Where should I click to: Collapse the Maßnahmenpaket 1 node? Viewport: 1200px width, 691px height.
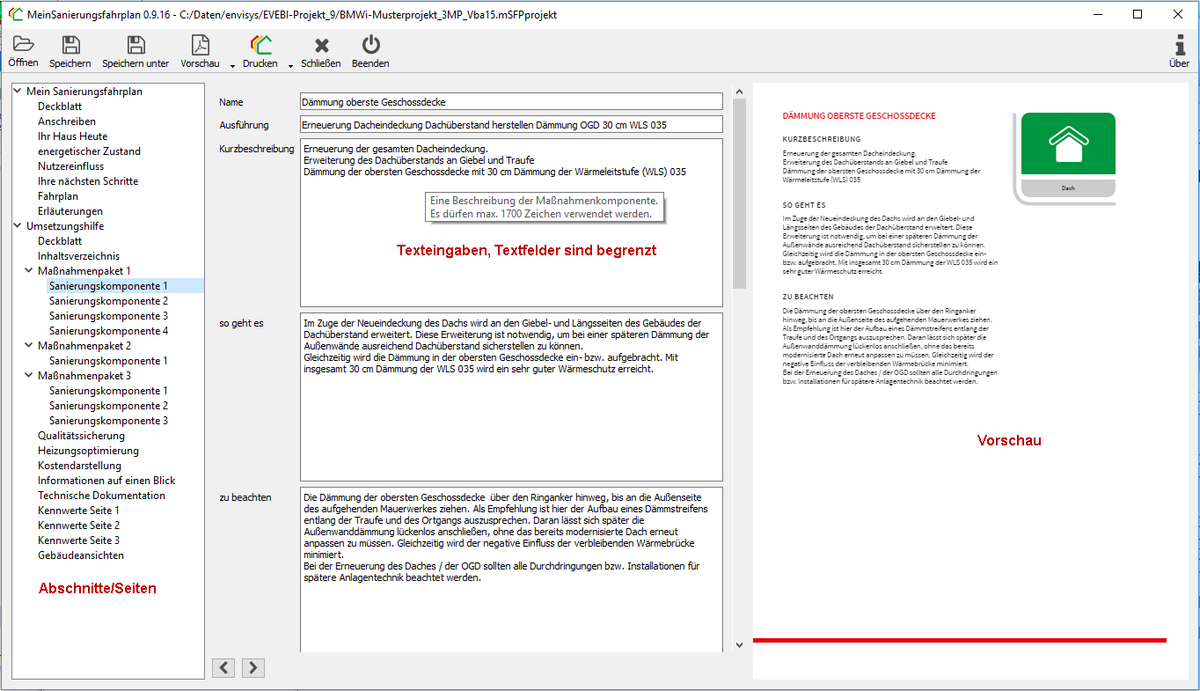tap(30, 271)
